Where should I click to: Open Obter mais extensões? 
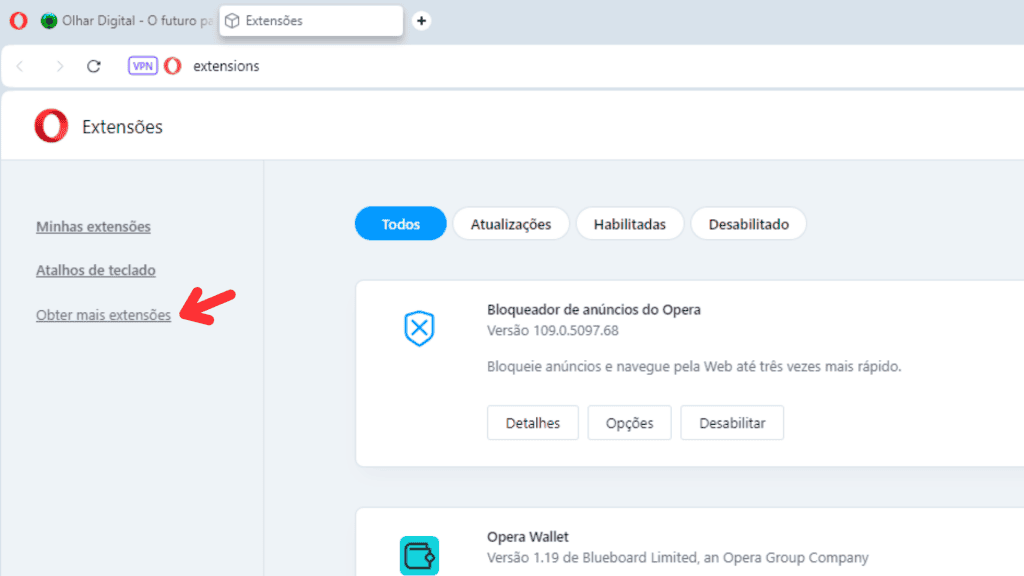coord(103,314)
